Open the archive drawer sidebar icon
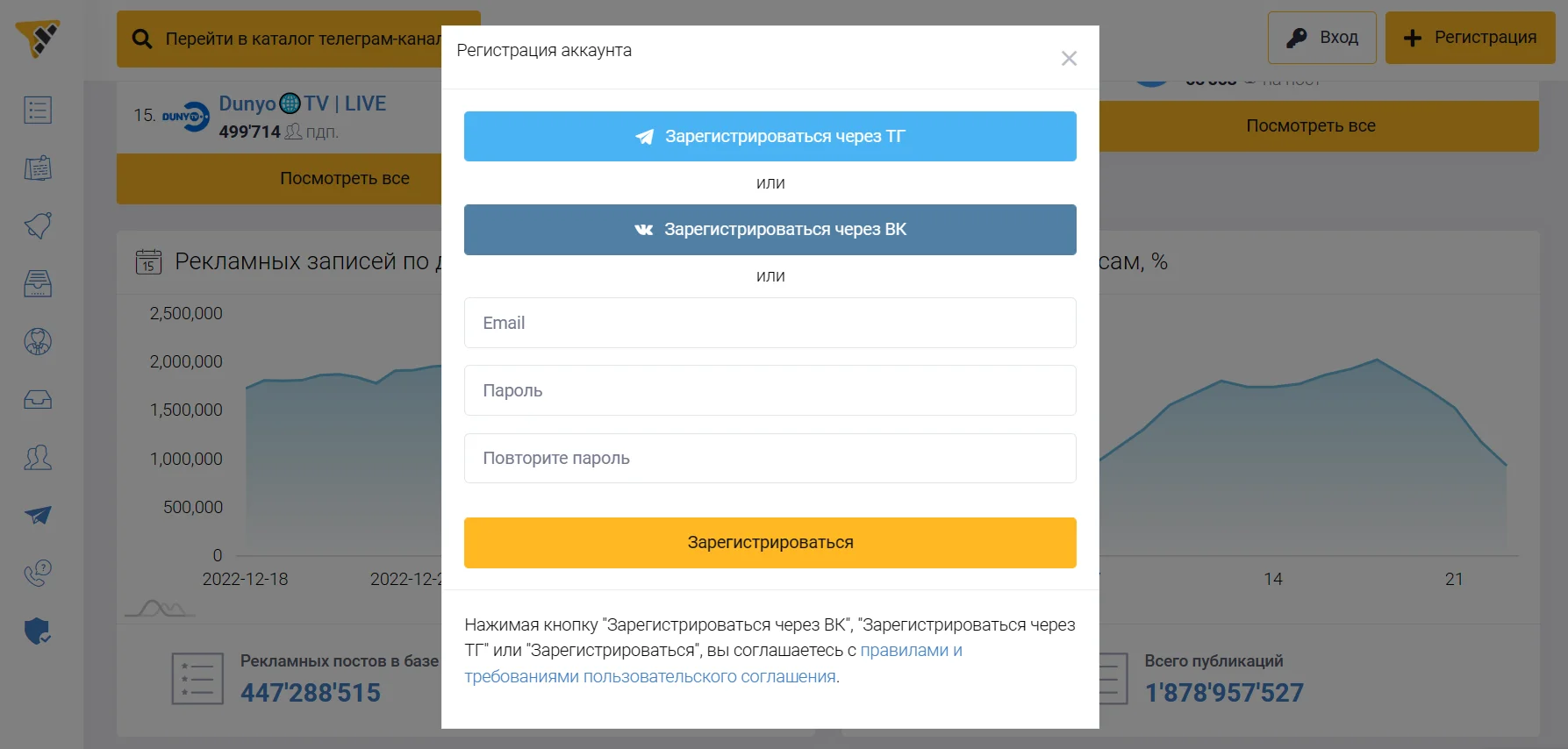The width and height of the screenshot is (1568, 749). coord(38,283)
